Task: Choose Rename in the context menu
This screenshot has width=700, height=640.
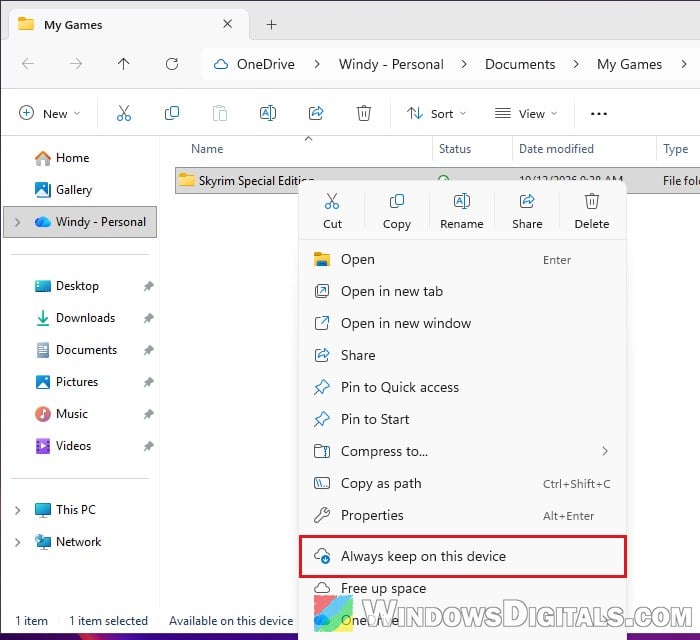Action: [x=462, y=212]
